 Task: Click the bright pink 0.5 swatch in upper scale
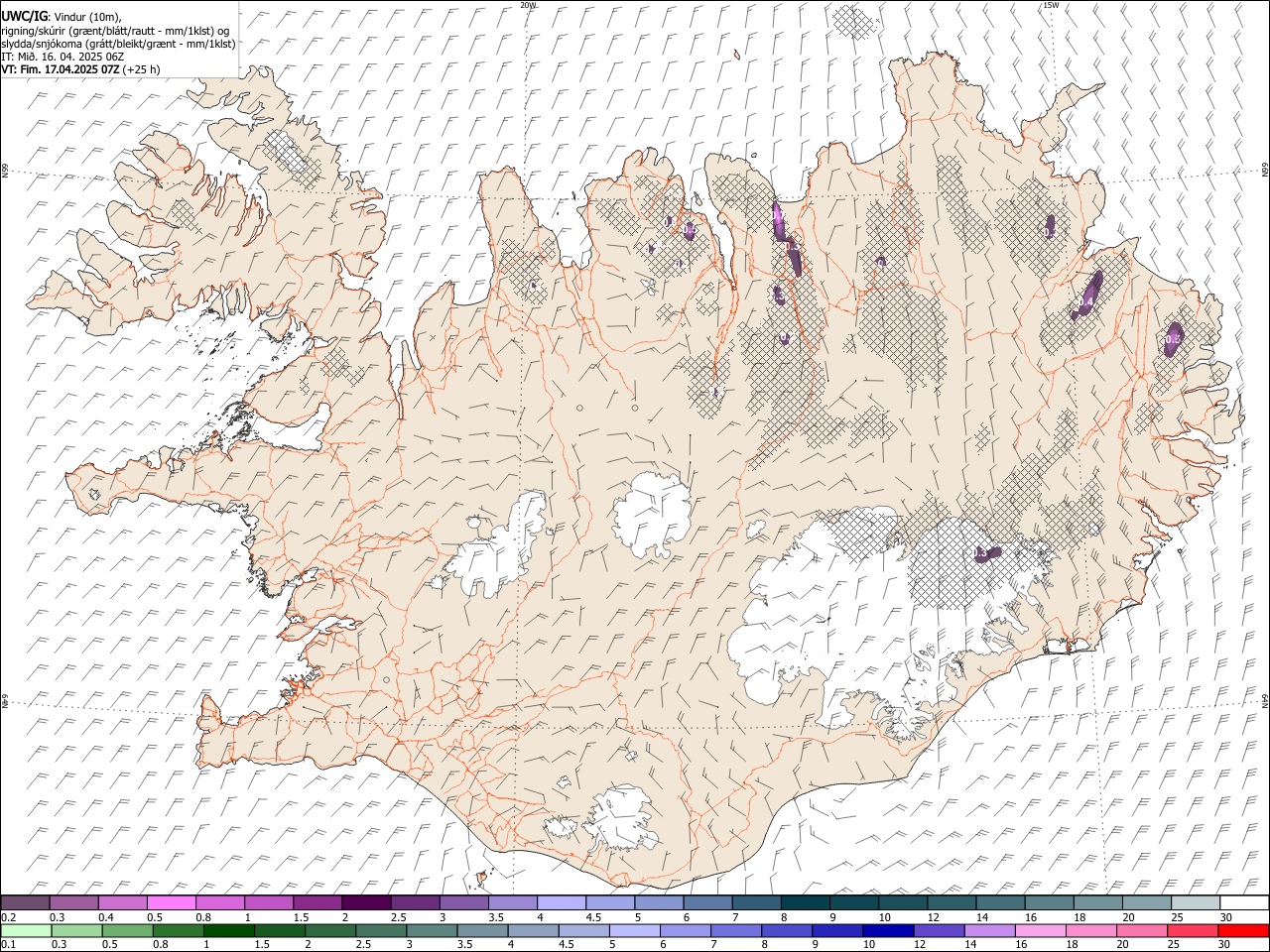[171, 902]
